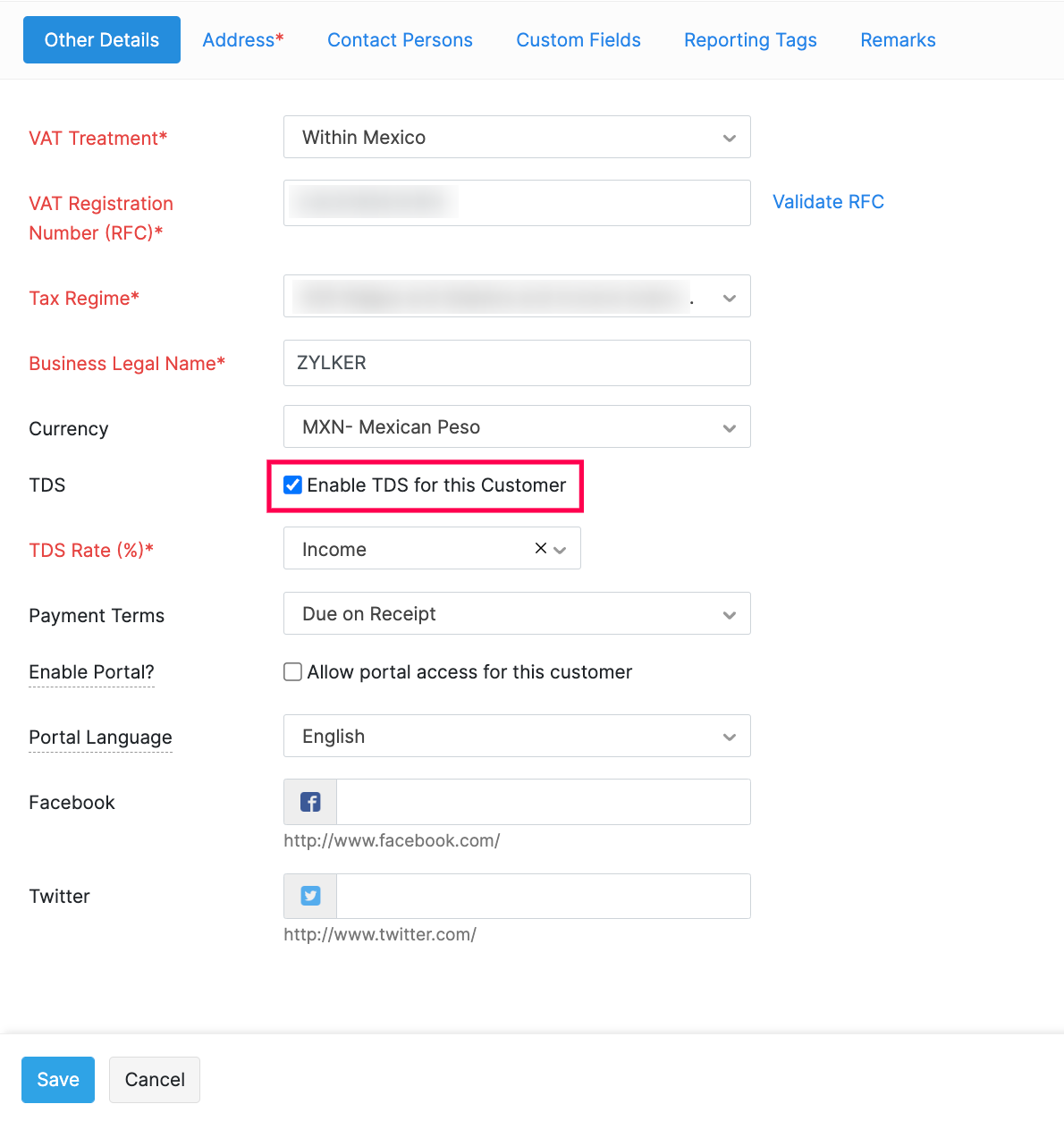The image size is (1064, 1121).
Task: Cancel editing the customer record
Action: coord(154,1079)
